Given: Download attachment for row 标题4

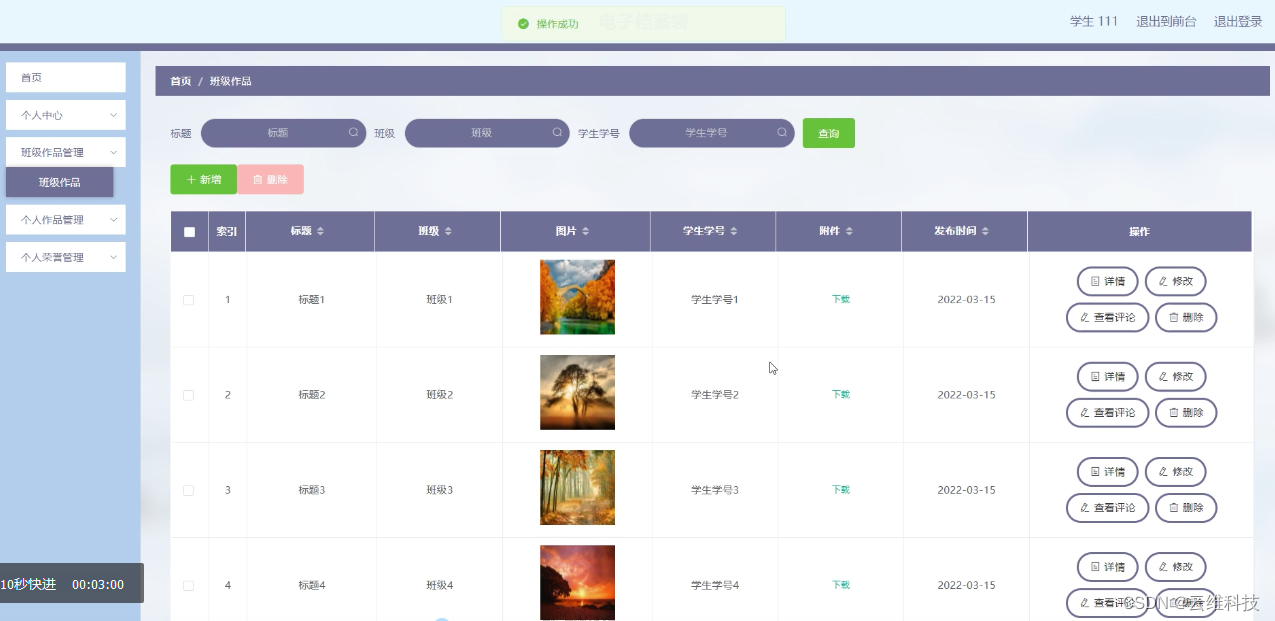Looking at the screenshot, I should pos(841,584).
